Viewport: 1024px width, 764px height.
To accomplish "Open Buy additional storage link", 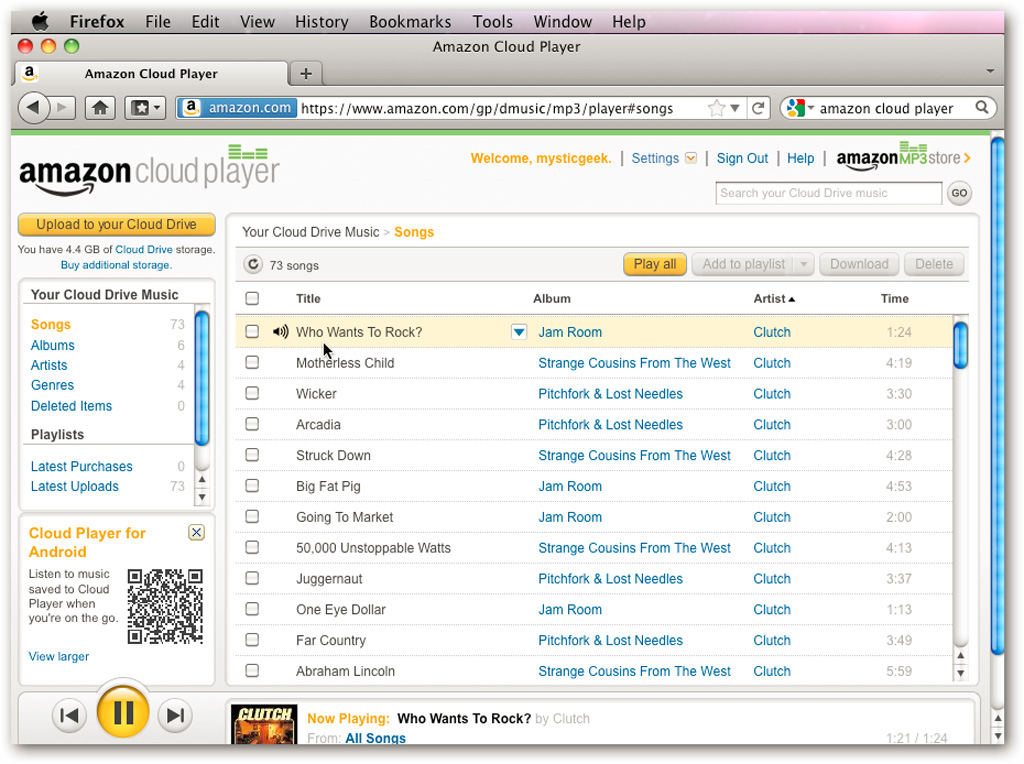I will point(116,264).
